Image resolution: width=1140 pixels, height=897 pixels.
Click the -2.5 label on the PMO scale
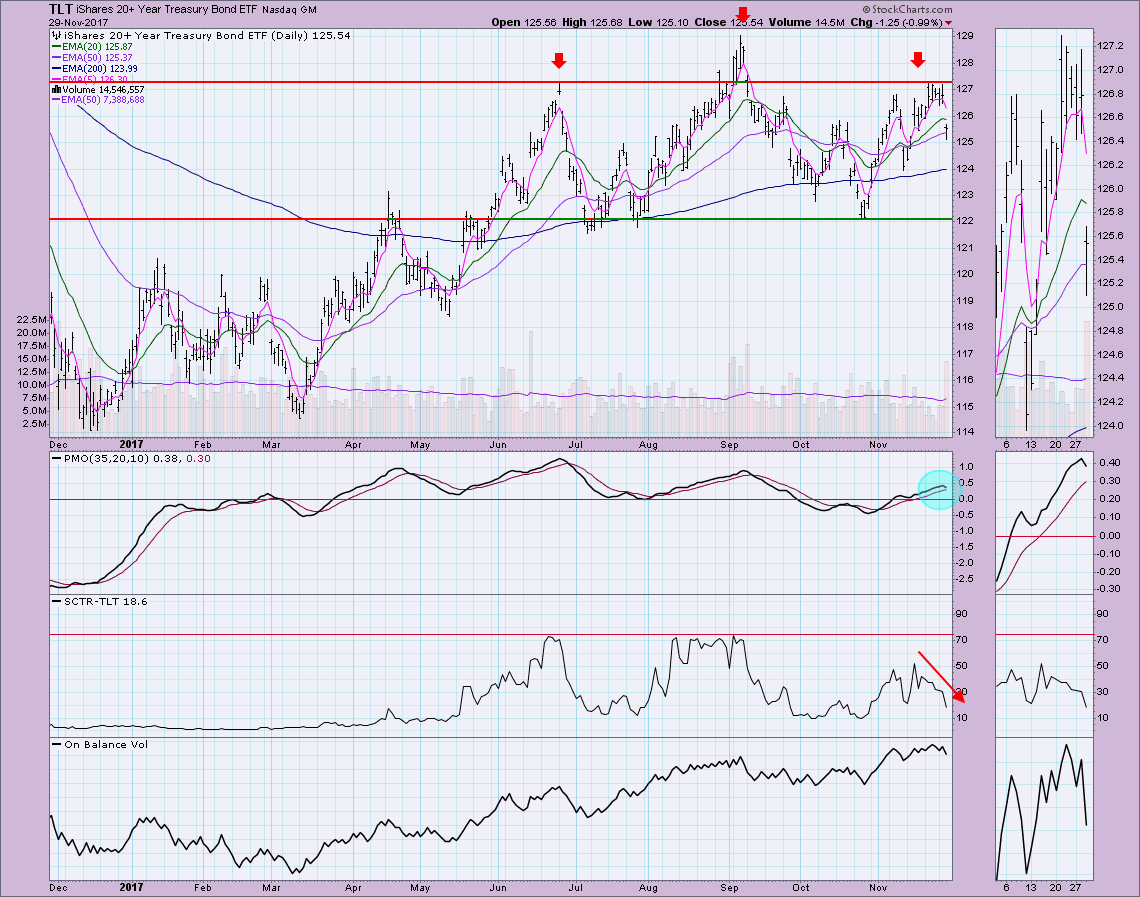[964, 579]
